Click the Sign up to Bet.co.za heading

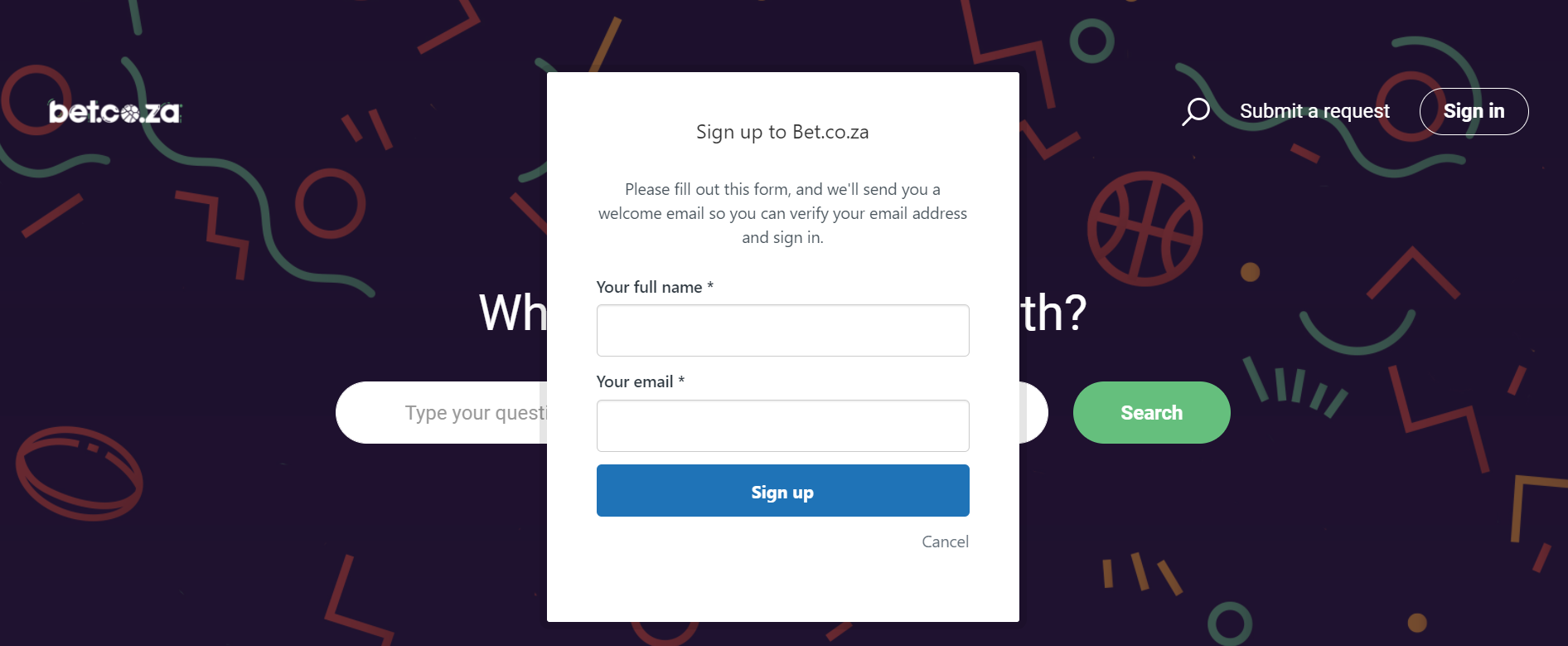782,132
